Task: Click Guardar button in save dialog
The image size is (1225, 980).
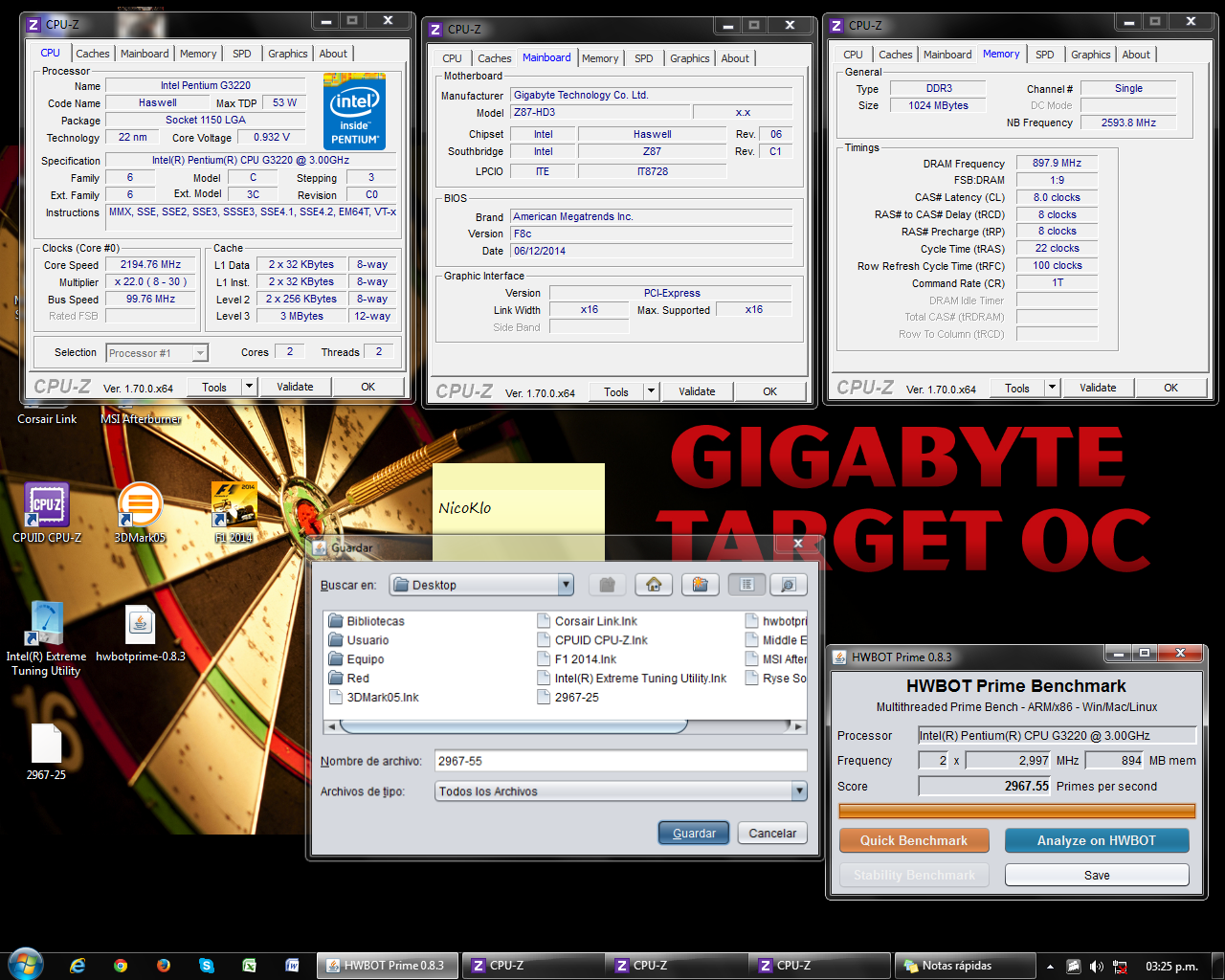Action: (694, 834)
